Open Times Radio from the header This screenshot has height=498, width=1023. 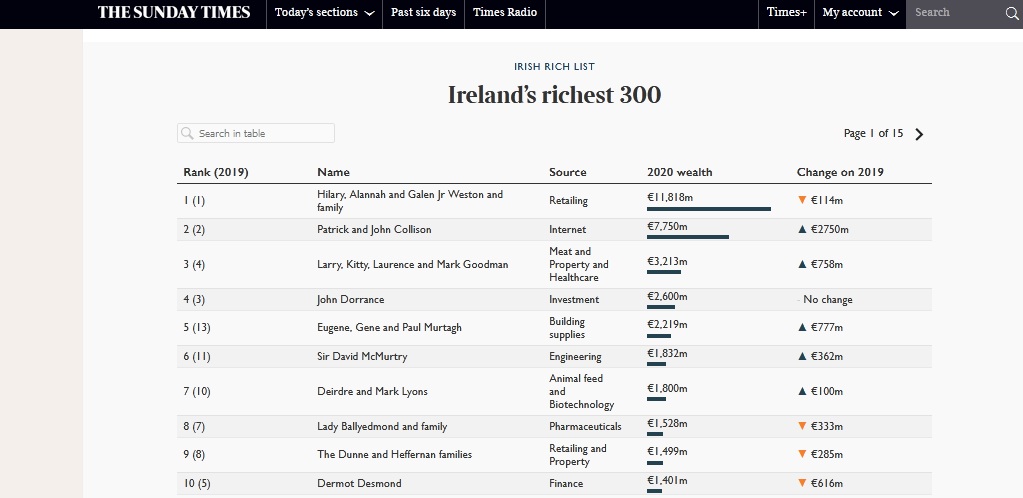[505, 13]
